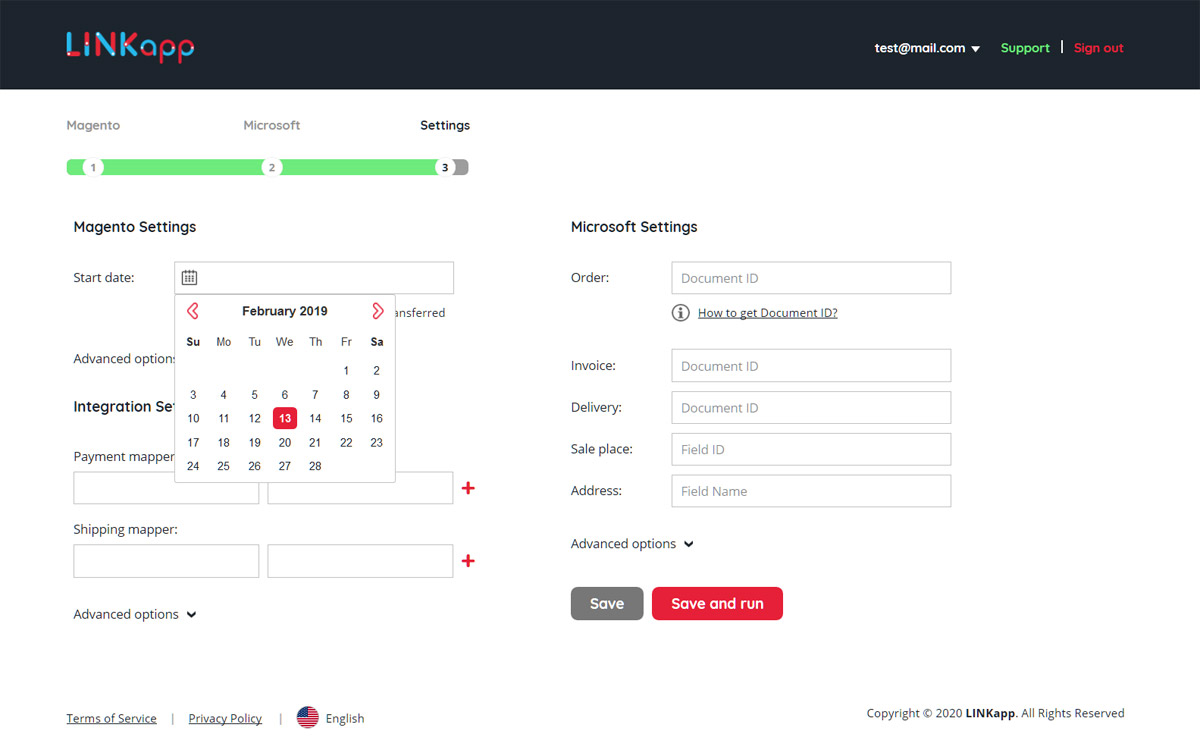Add a Shipping mapper row with plus icon

(x=468, y=561)
